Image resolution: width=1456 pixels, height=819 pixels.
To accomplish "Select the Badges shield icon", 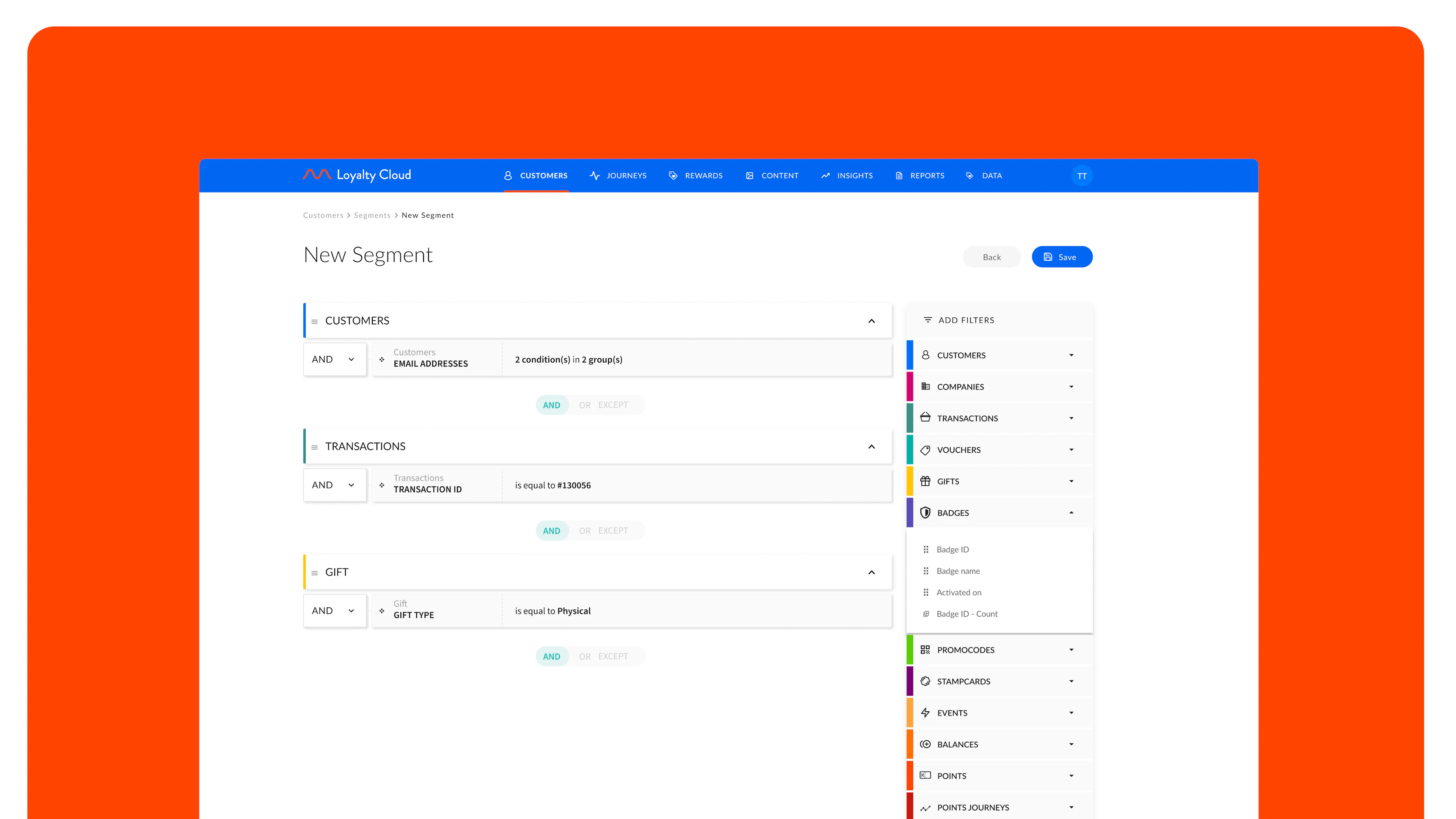I will point(925,513).
